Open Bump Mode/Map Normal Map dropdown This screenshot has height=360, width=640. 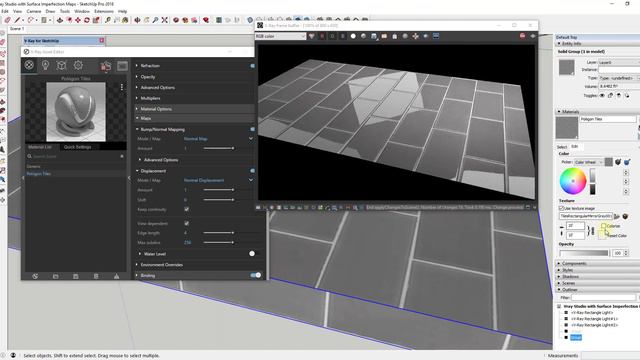point(218,139)
